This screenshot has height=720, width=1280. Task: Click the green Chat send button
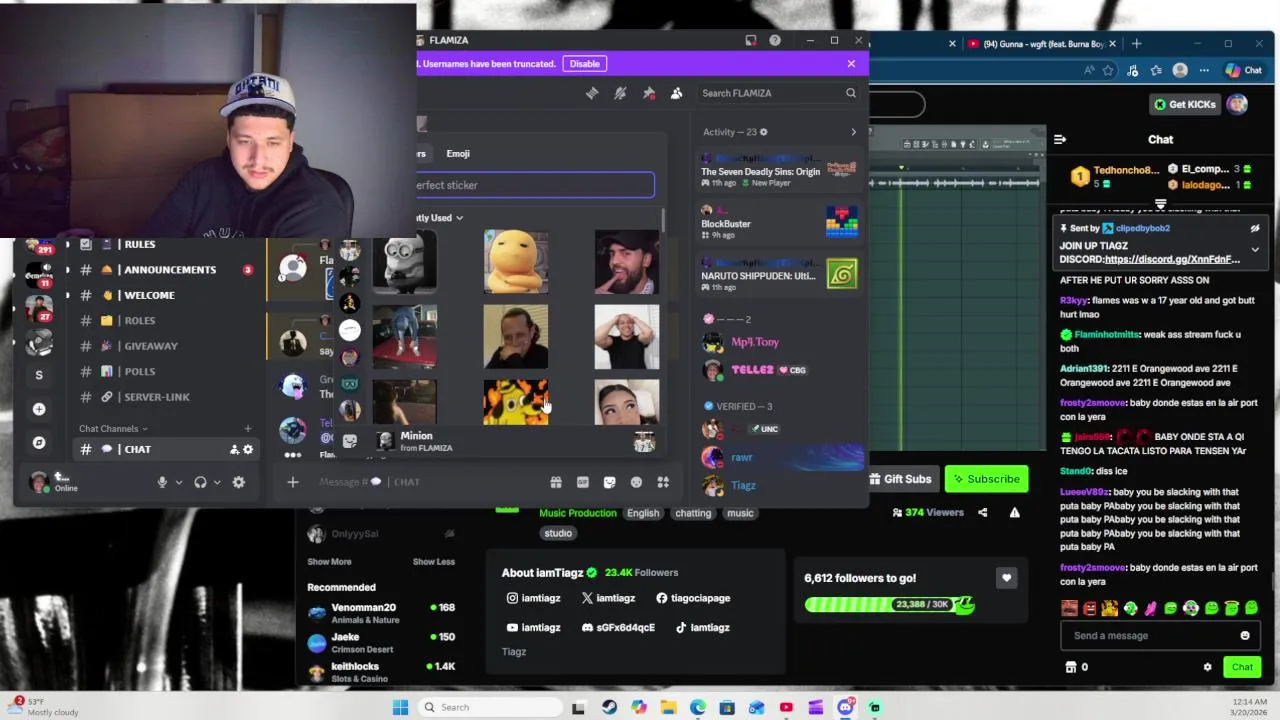click(x=1242, y=667)
